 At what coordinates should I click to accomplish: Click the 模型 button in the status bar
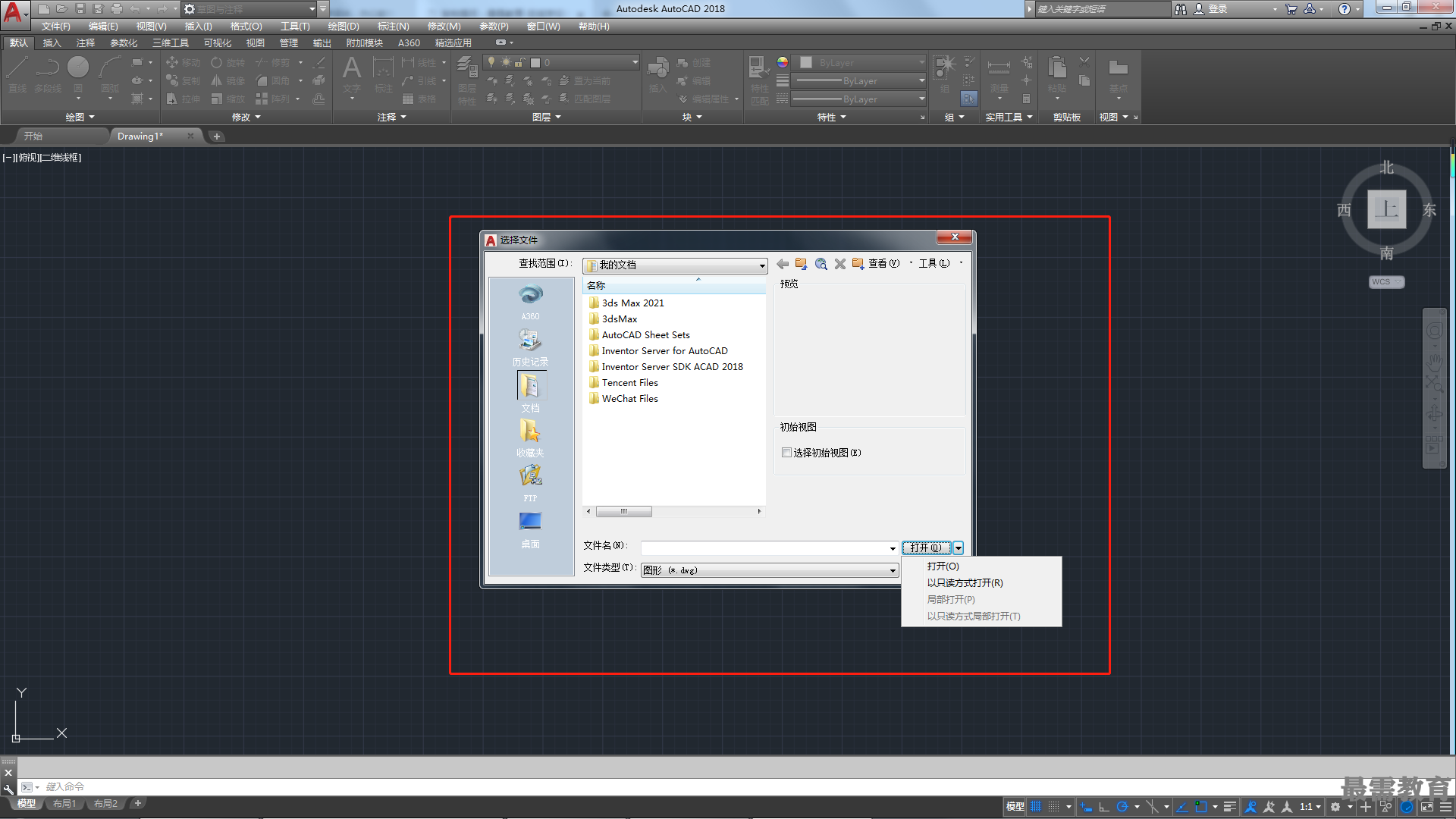click(x=1015, y=807)
